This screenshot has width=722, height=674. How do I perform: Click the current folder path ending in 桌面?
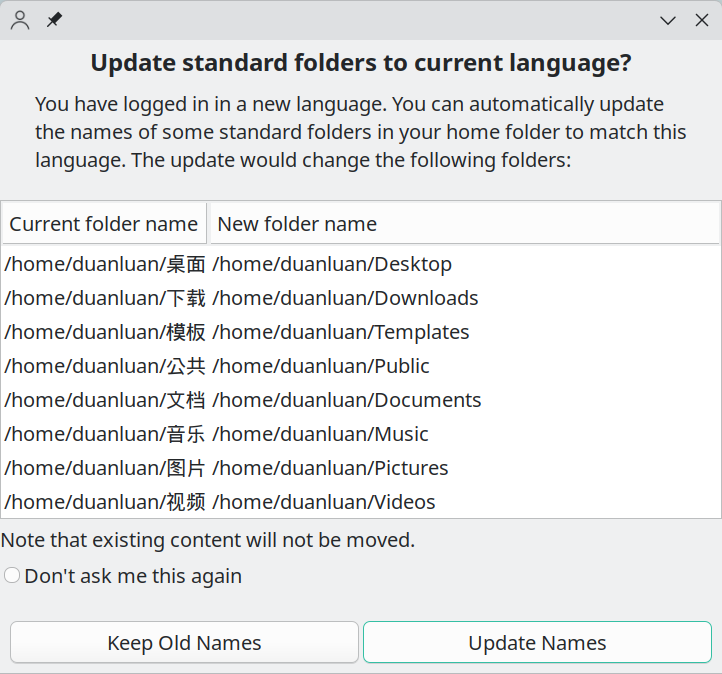[x=105, y=264]
